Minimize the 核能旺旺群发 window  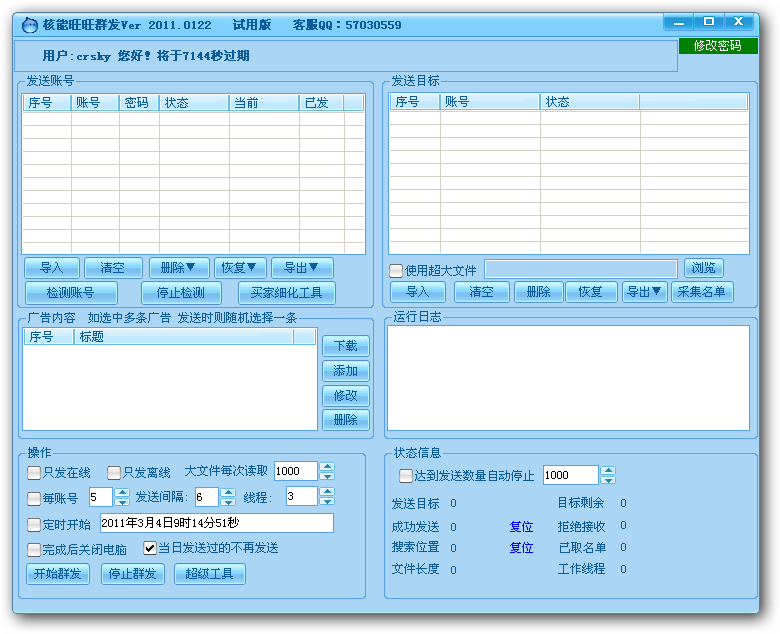point(679,22)
